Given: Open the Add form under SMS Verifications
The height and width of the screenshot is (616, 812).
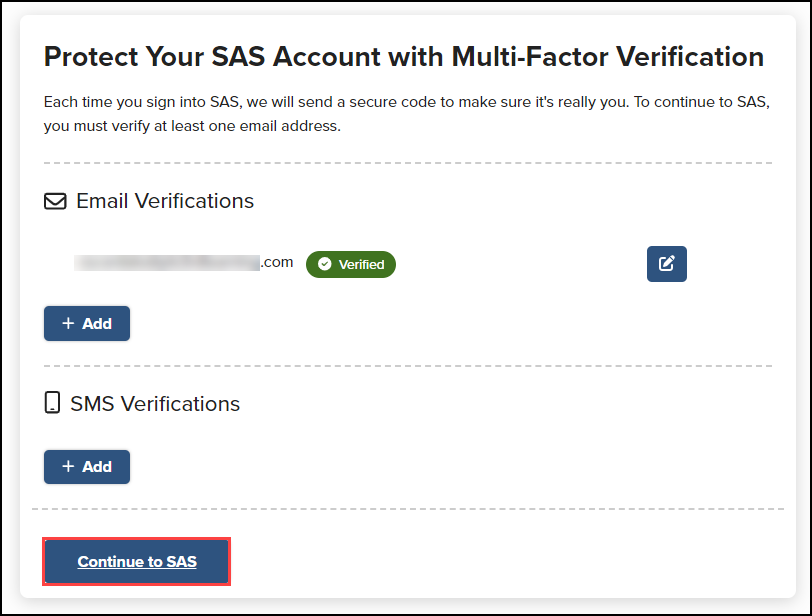Looking at the screenshot, I should point(86,466).
